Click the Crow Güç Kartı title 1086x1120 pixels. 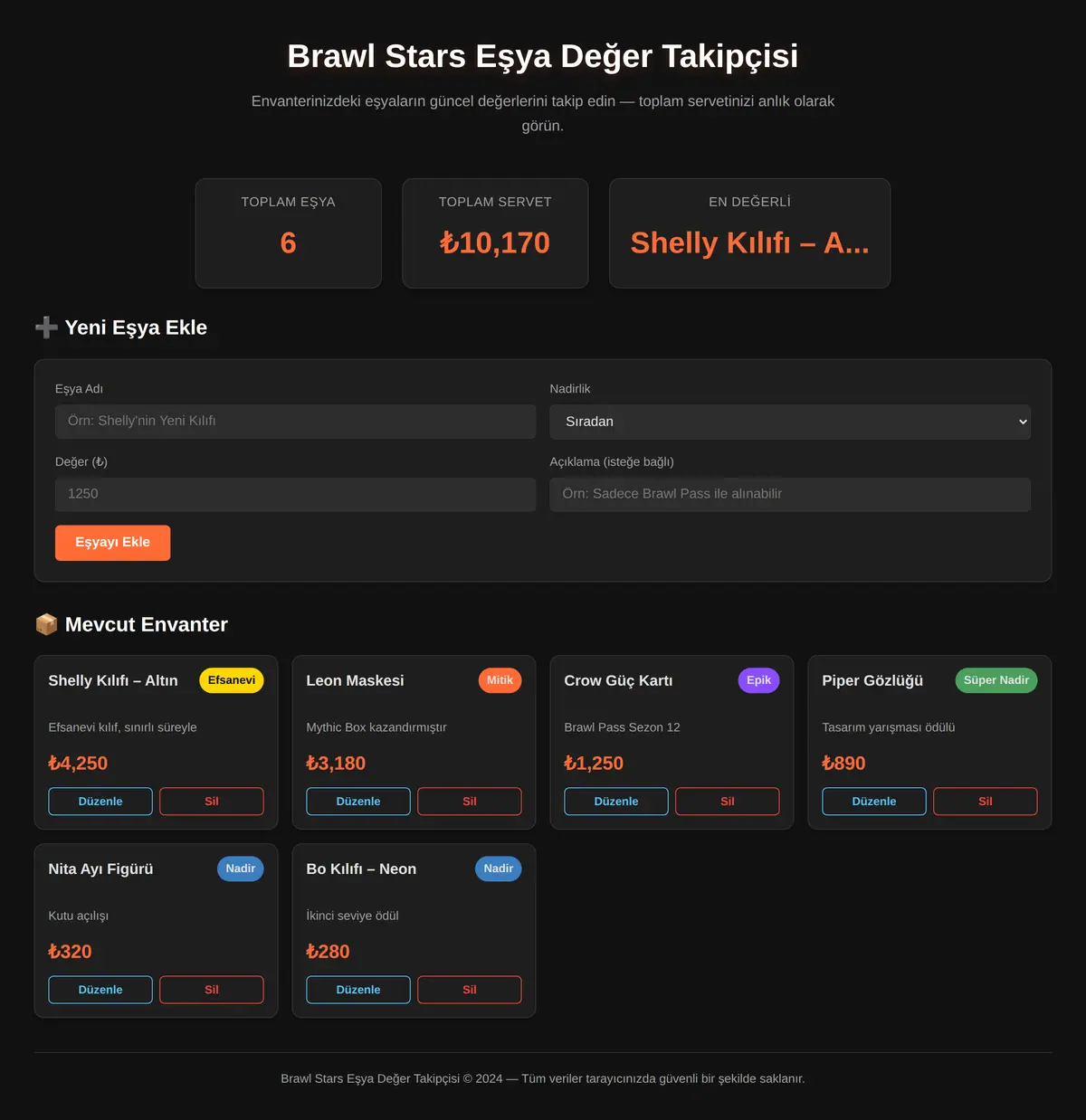618,680
